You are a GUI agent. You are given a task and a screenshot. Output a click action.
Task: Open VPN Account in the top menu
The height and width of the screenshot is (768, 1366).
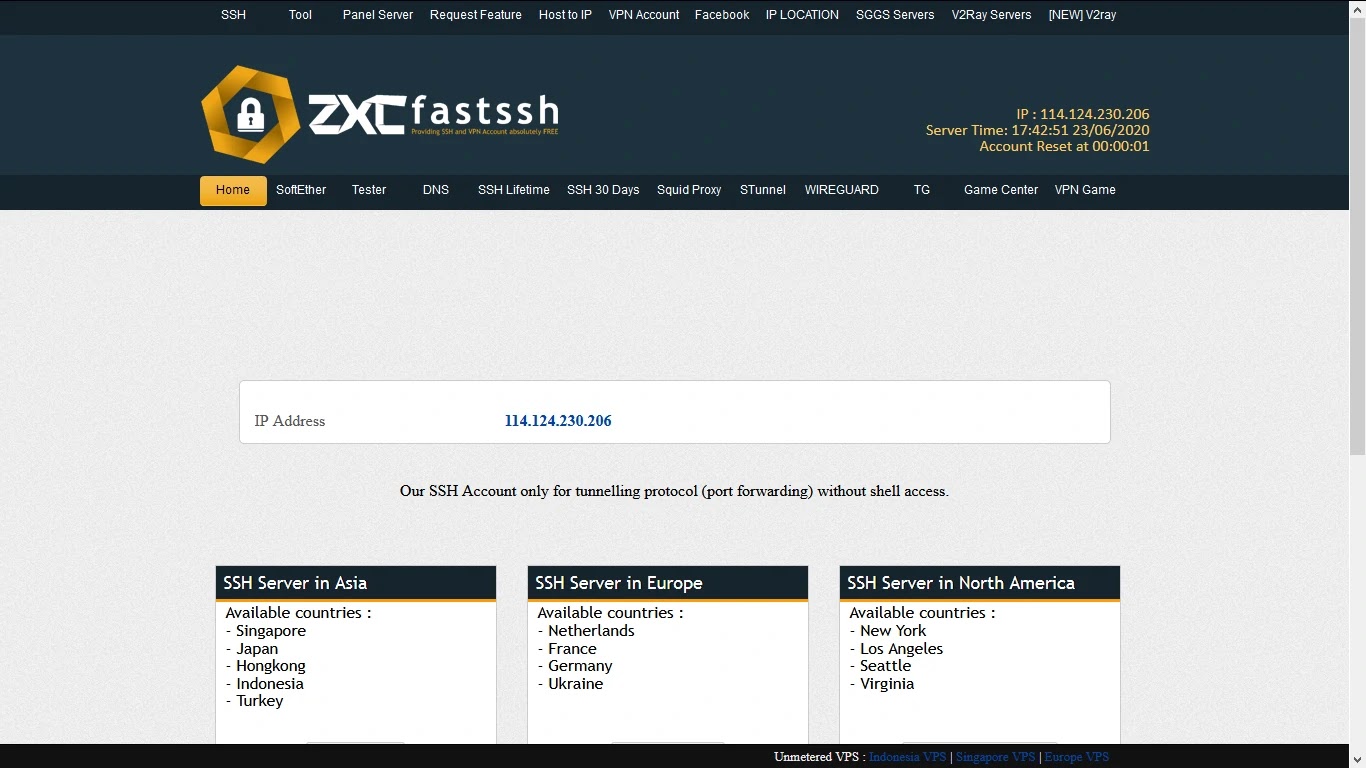tap(644, 15)
